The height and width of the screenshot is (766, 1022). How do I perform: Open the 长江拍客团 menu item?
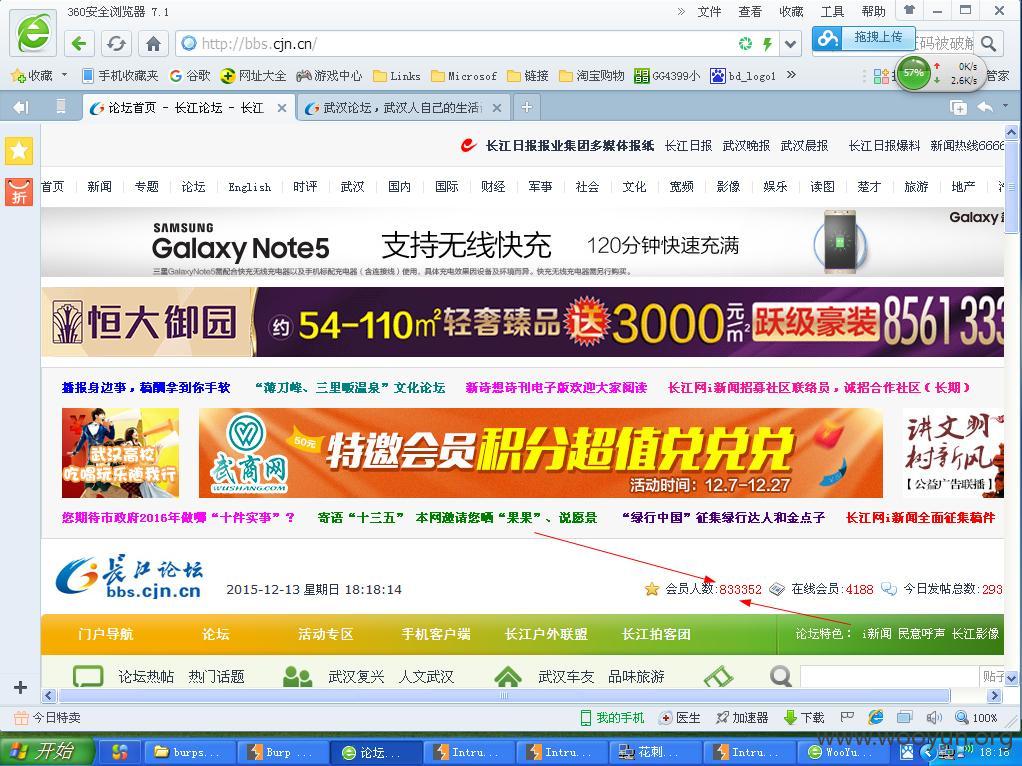click(x=656, y=634)
